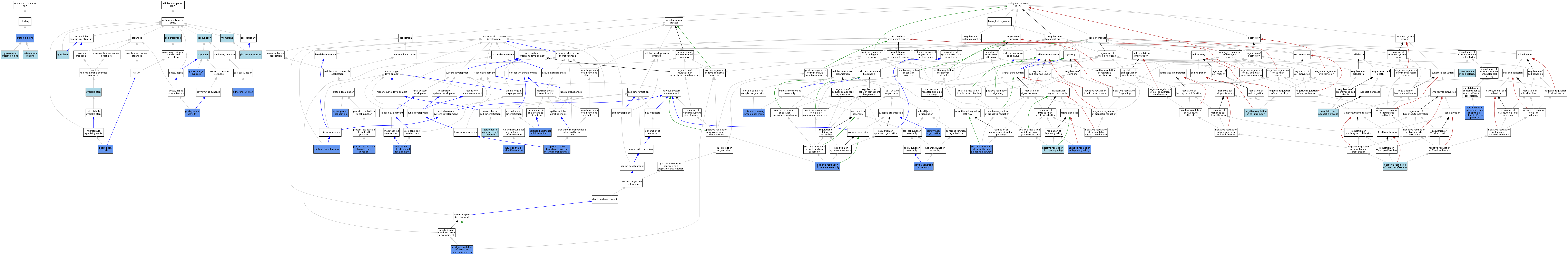Select the blue "adherens junction" component node
Viewport: 1568px width, 255px height.
[243, 92]
